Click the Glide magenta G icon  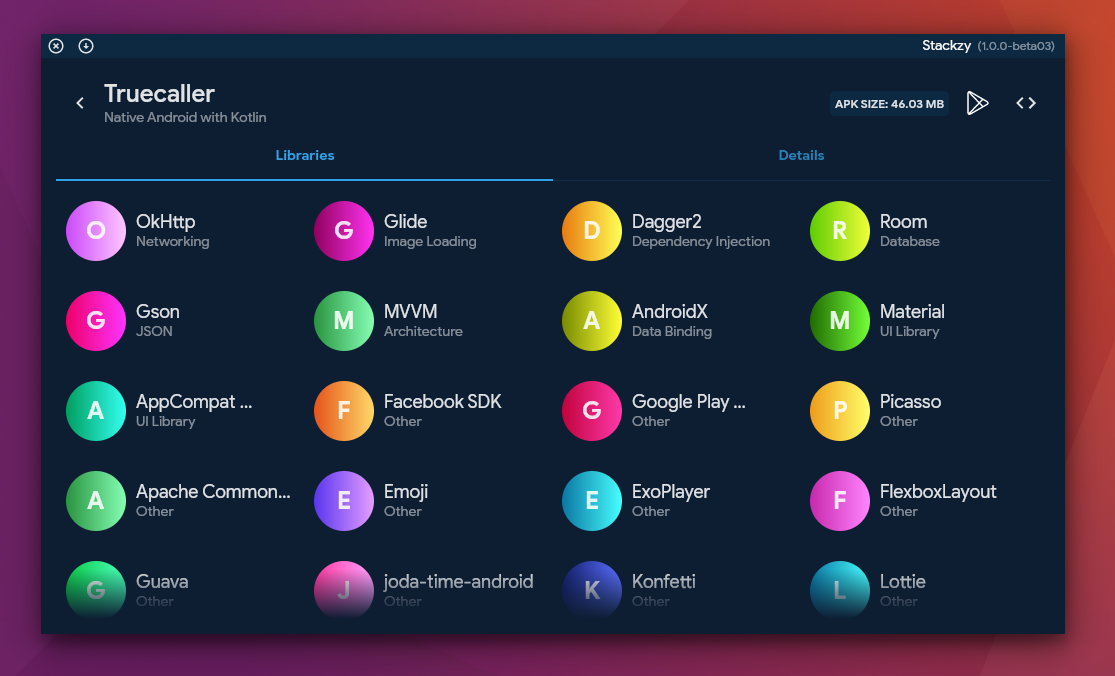click(x=344, y=231)
